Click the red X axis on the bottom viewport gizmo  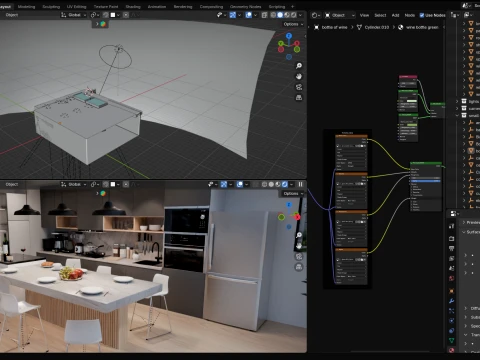[x=297, y=217]
